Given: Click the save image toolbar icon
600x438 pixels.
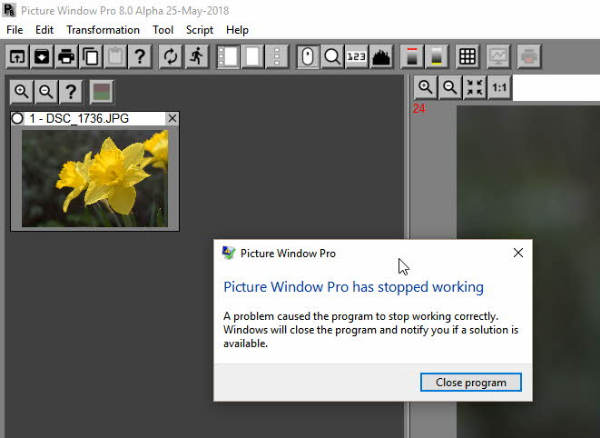Looking at the screenshot, I should pos(41,56).
